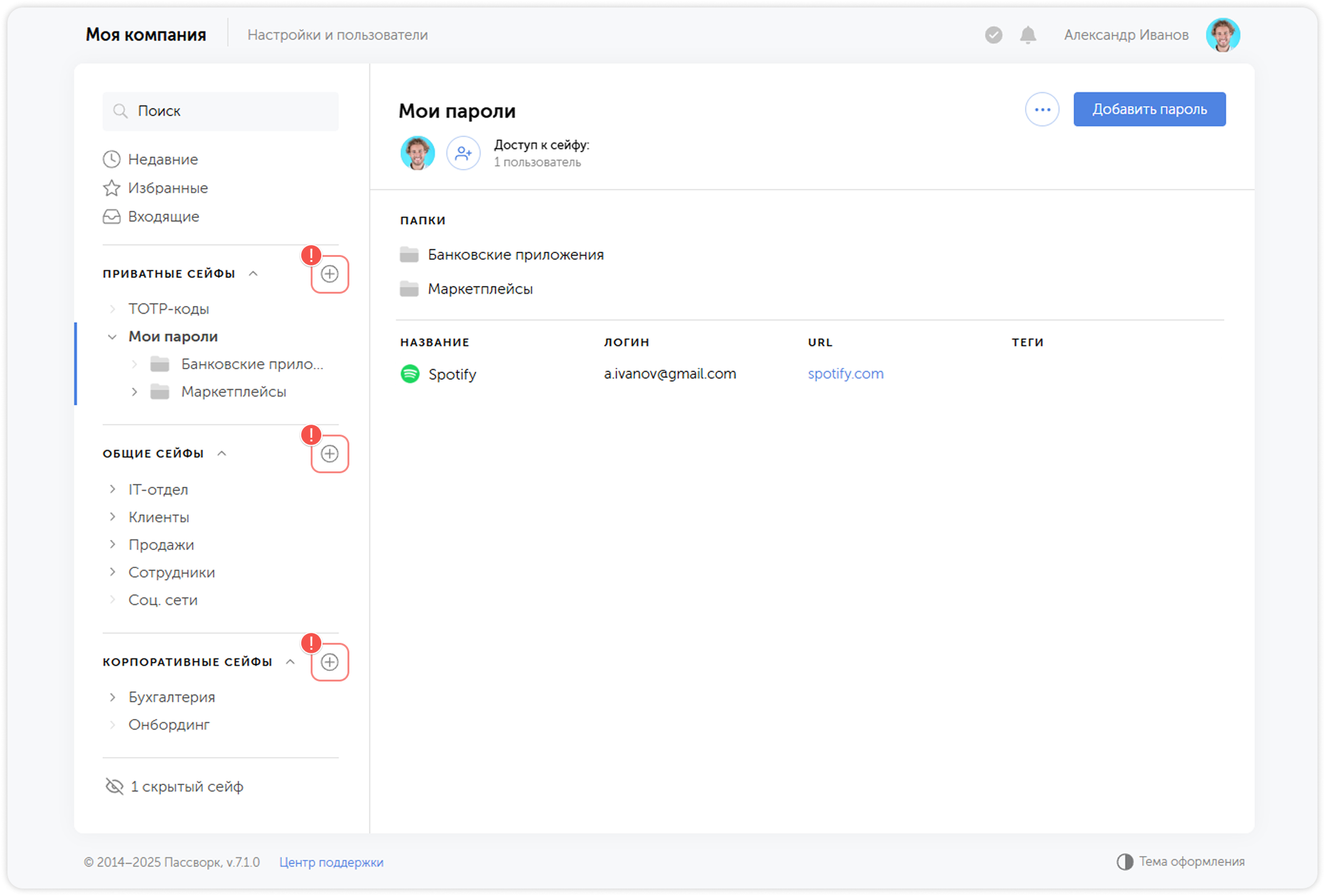Open Недавние clock icon
This screenshot has height=896, width=1325.
(112, 159)
